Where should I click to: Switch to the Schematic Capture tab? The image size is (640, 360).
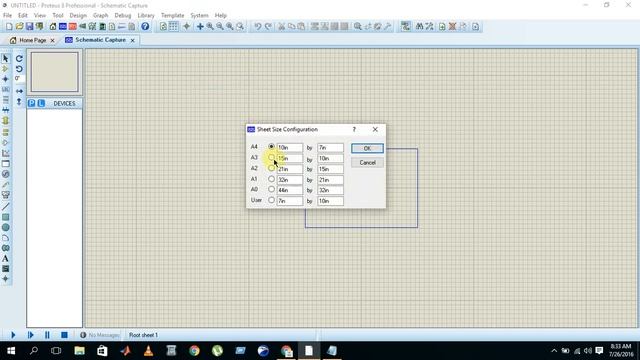click(100, 40)
